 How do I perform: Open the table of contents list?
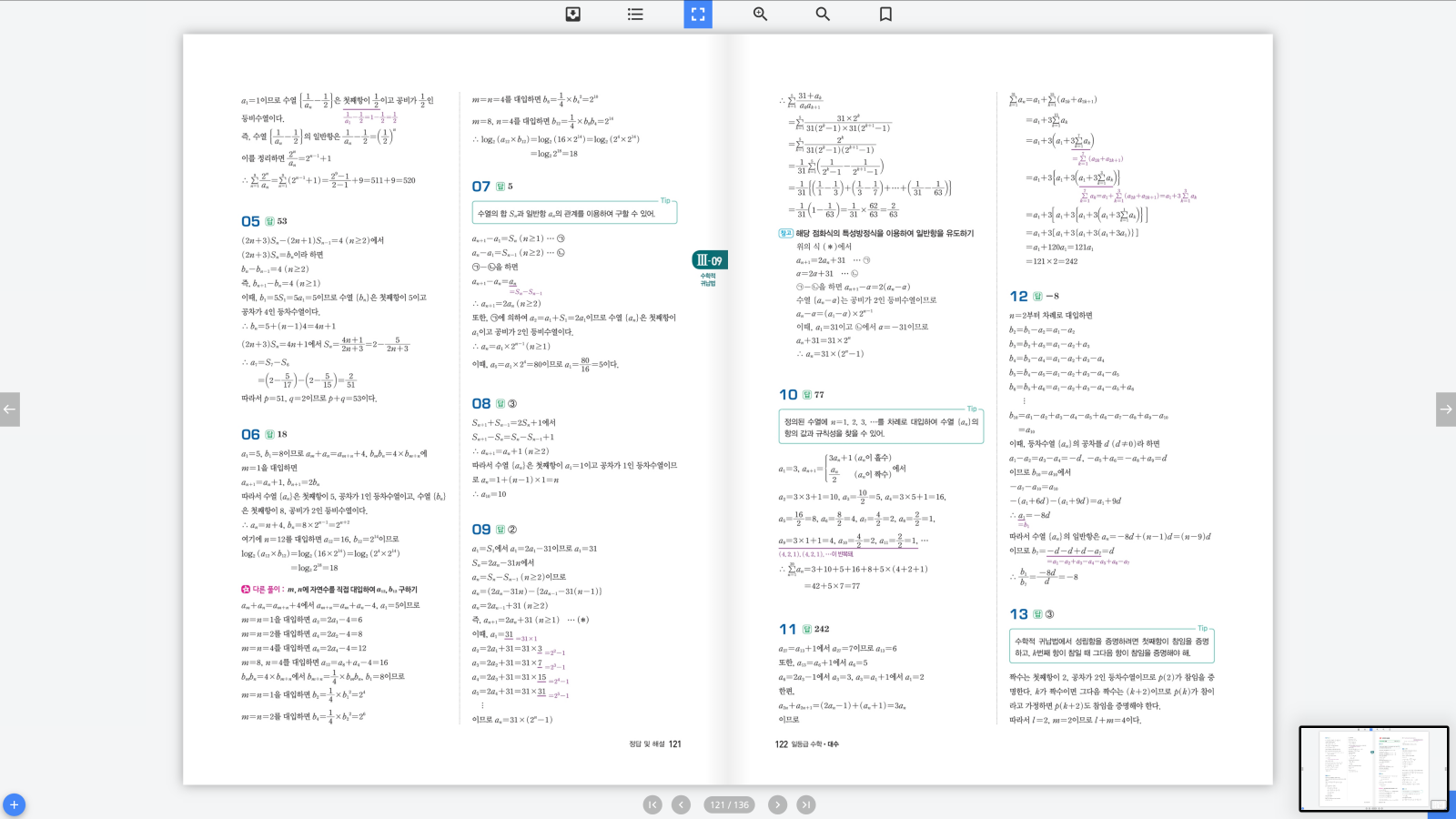[x=635, y=14]
